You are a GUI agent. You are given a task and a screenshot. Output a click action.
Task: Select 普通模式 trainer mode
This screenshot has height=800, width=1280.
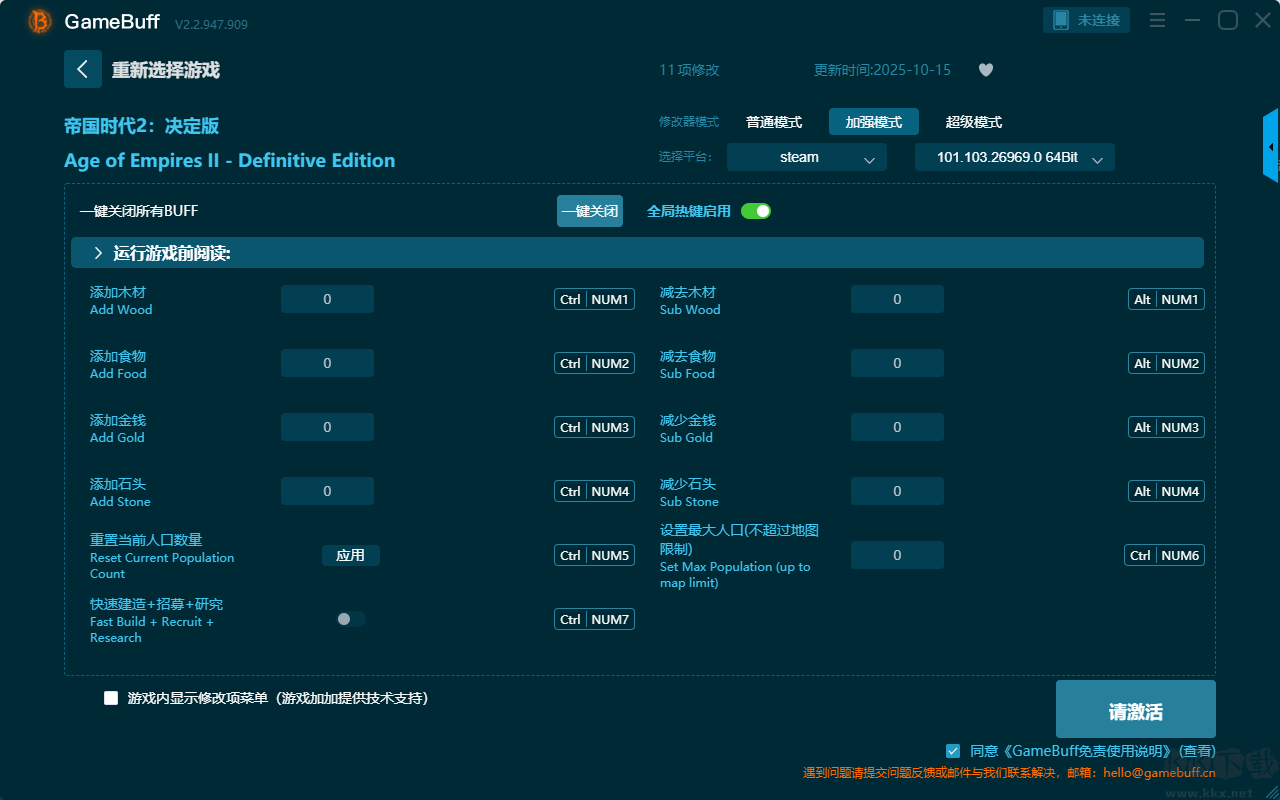774,122
